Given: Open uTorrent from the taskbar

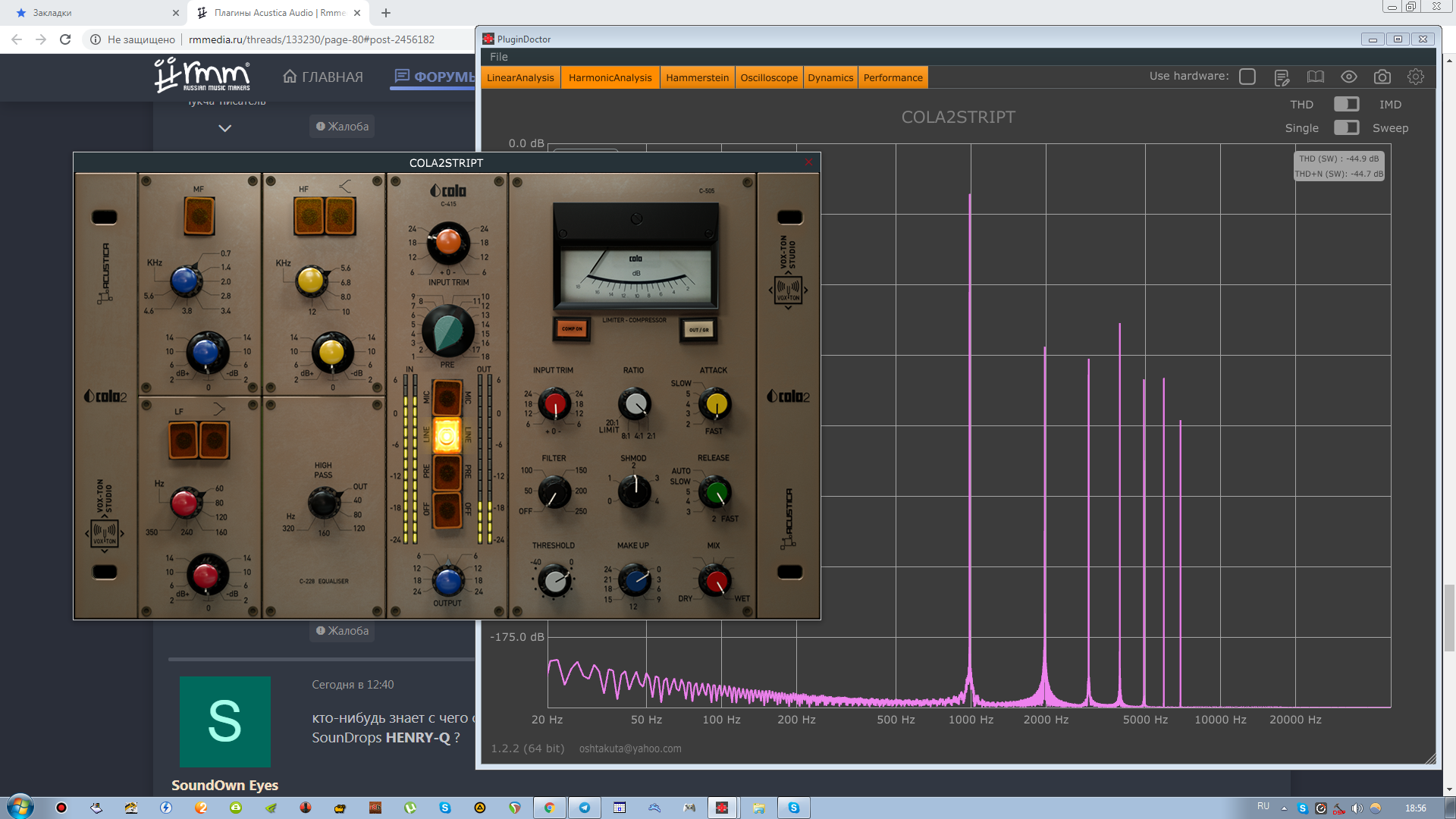Looking at the screenshot, I should tap(410, 808).
